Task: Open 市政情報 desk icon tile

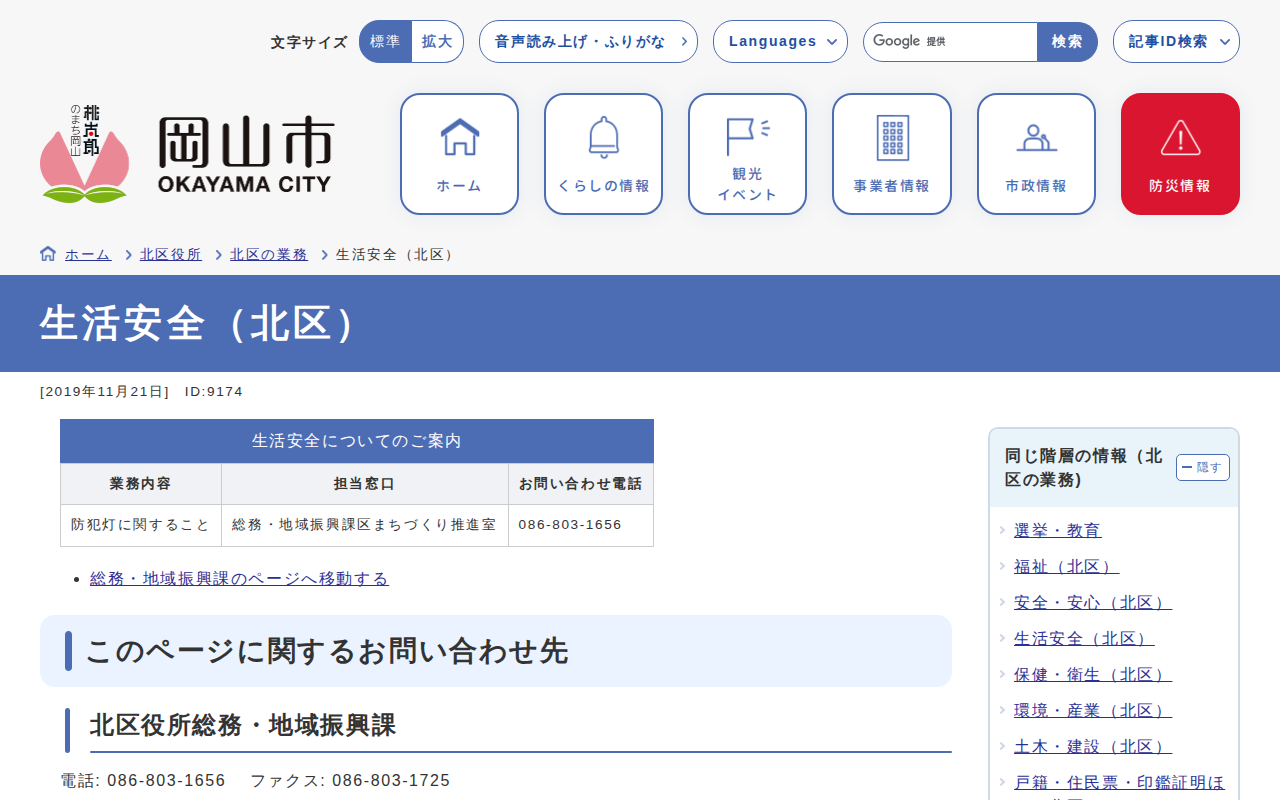Action: click(x=1036, y=154)
